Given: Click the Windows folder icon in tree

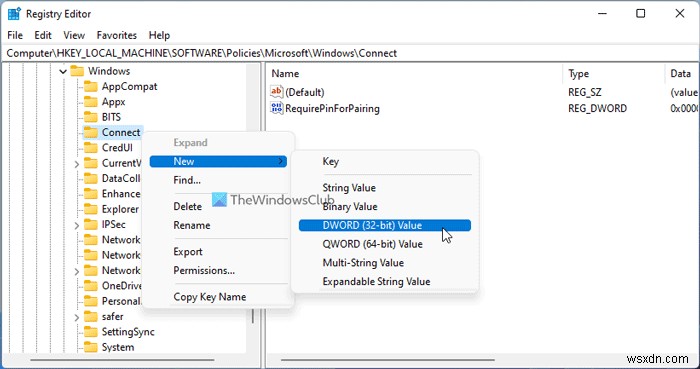Looking at the screenshot, I should [x=77, y=71].
